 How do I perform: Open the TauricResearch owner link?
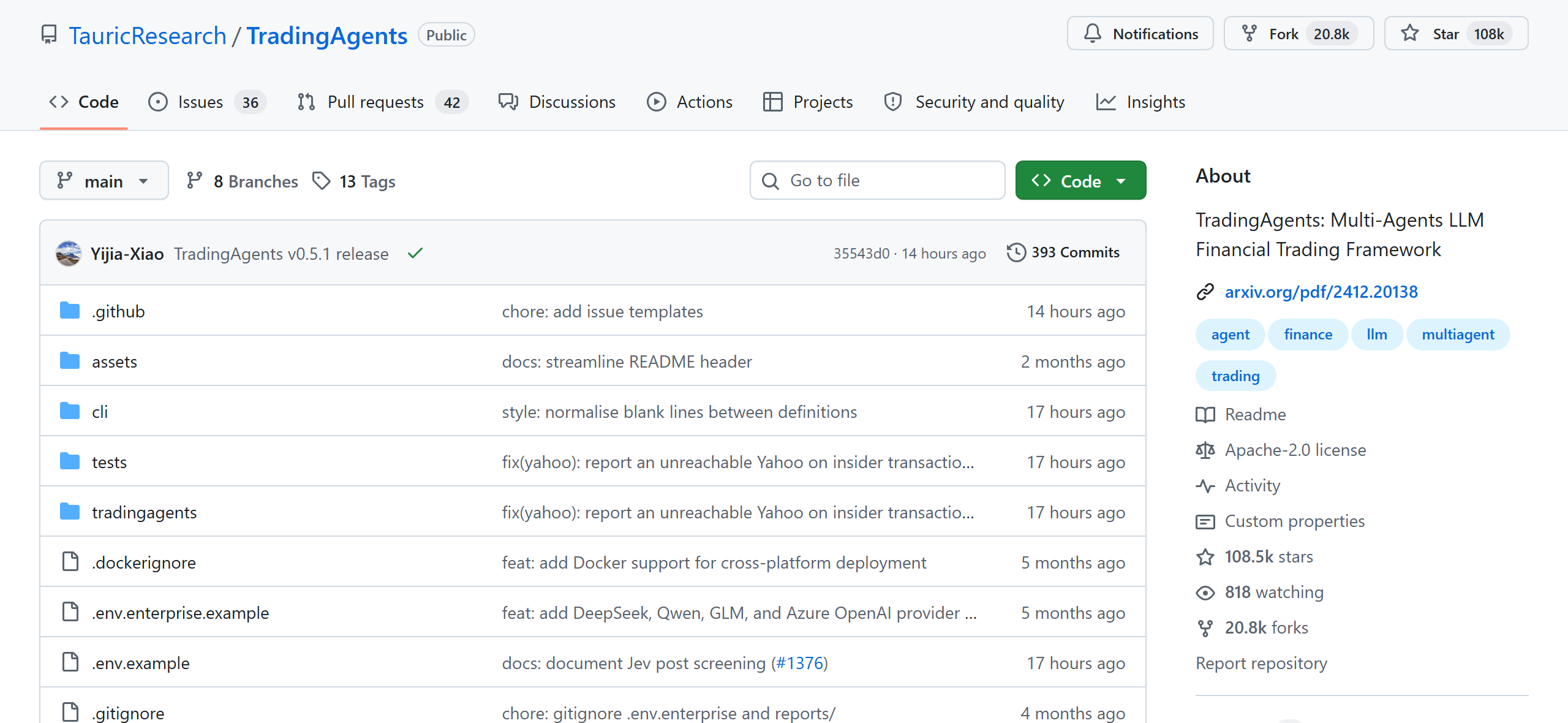pyautogui.click(x=148, y=36)
